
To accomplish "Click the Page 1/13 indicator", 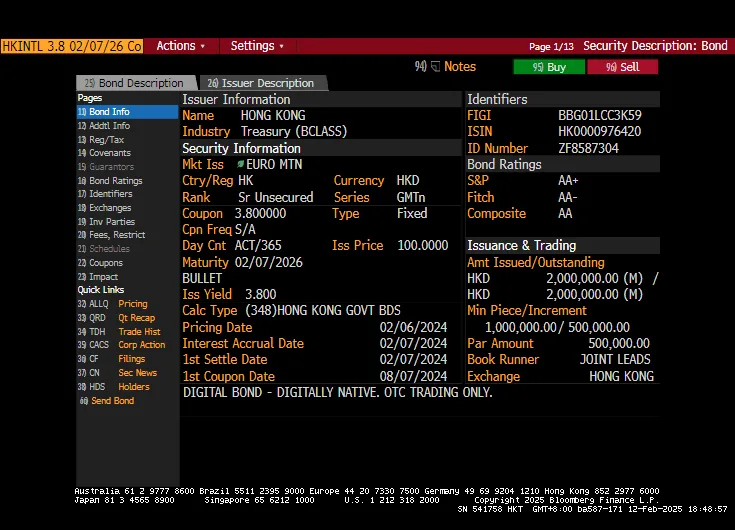I will [551, 46].
